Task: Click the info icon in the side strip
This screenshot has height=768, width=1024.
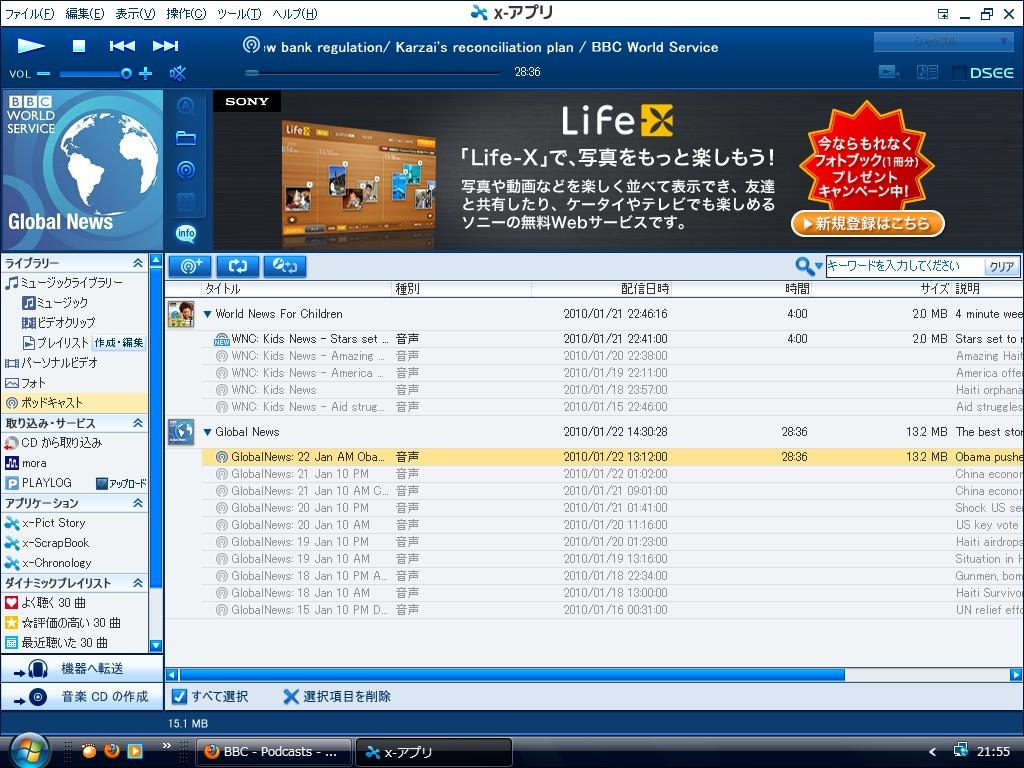Action: click(186, 233)
